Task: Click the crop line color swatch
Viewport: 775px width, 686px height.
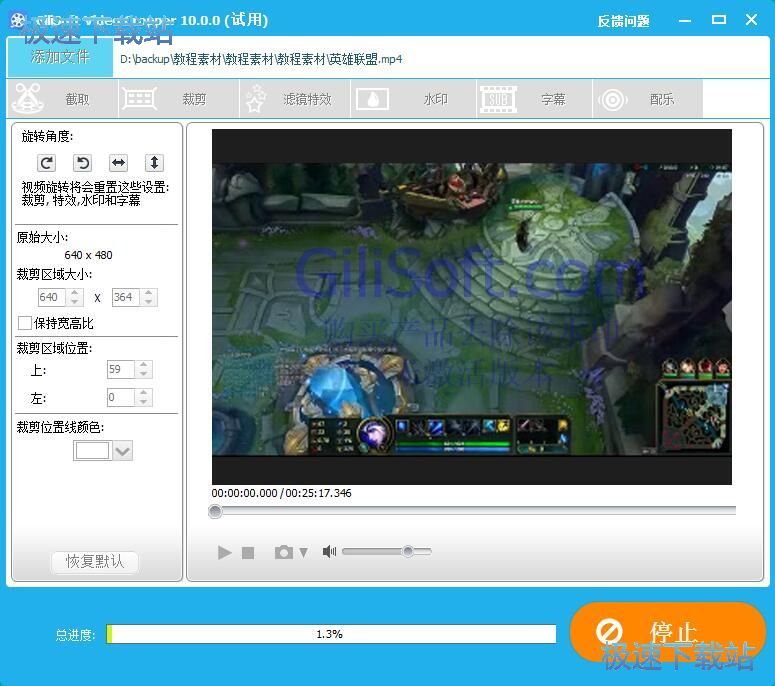Action: click(x=92, y=451)
